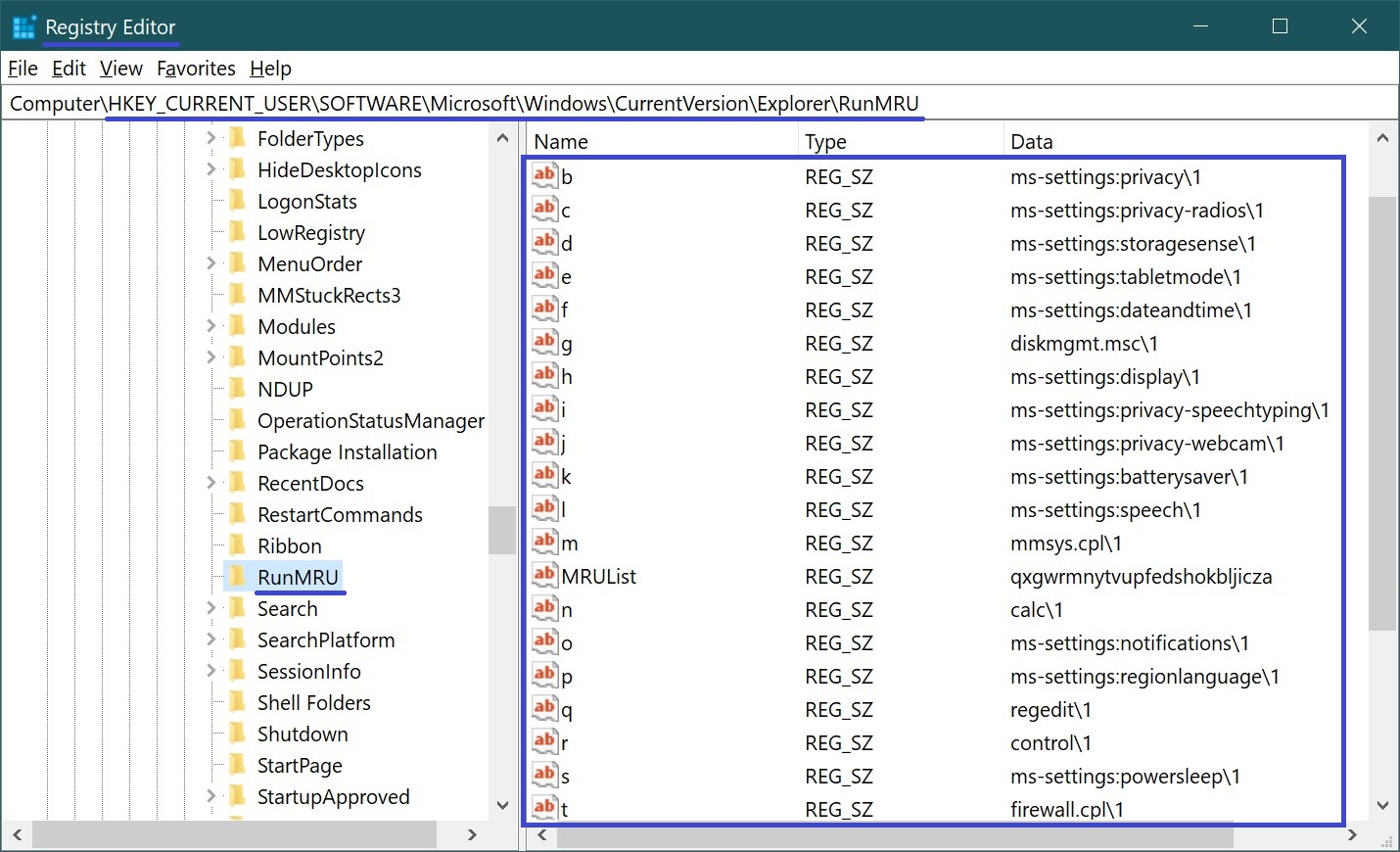Image resolution: width=1400 pixels, height=852 pixels.
Task: Sort values by the Type column header
Action: click(x=901, y=141)
